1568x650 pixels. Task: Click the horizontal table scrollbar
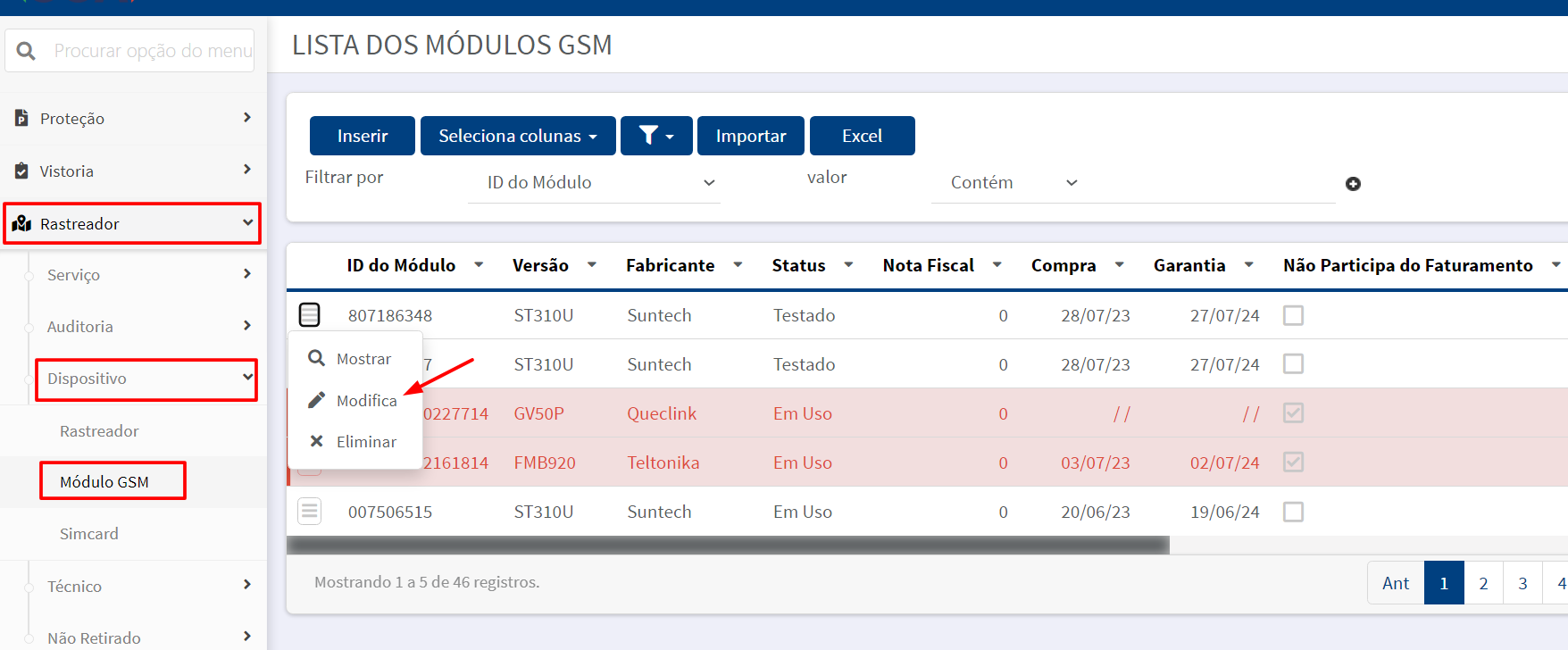pyautogui.click(x=728, y=545)
